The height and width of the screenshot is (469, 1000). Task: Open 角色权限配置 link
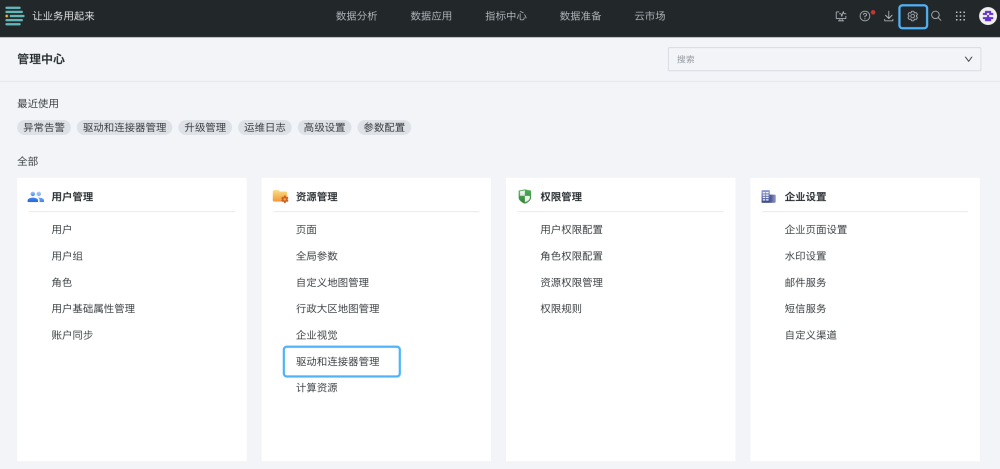click(571, 256)
